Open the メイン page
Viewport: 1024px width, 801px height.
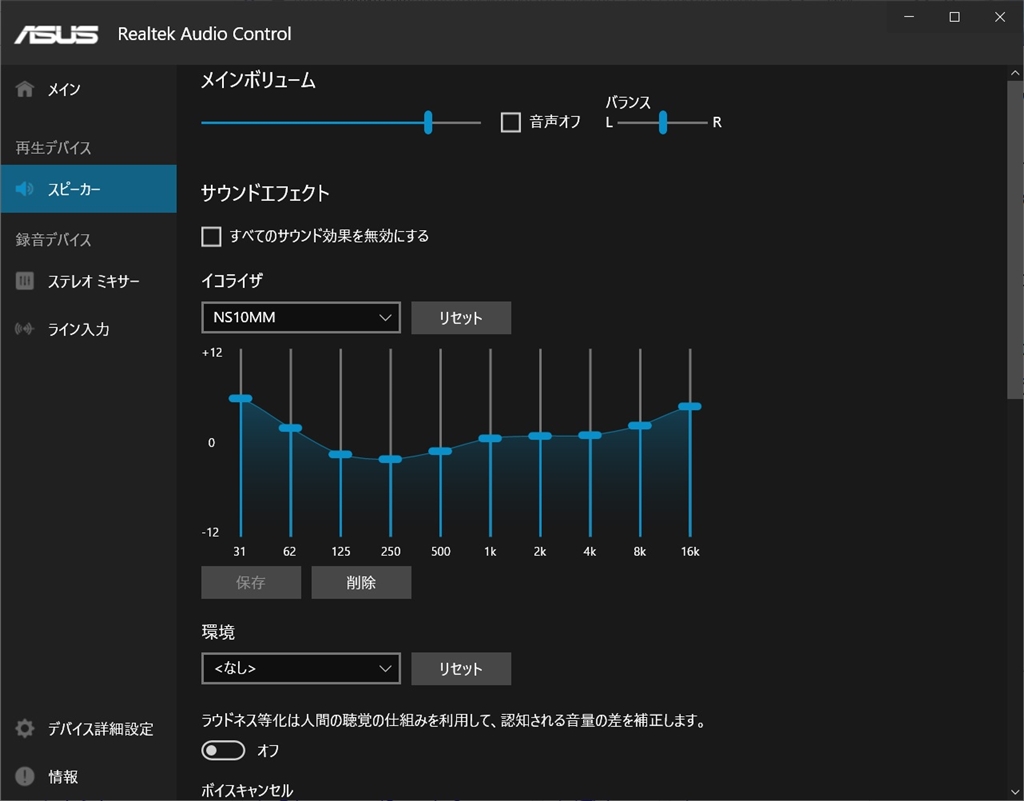(88, 89)
